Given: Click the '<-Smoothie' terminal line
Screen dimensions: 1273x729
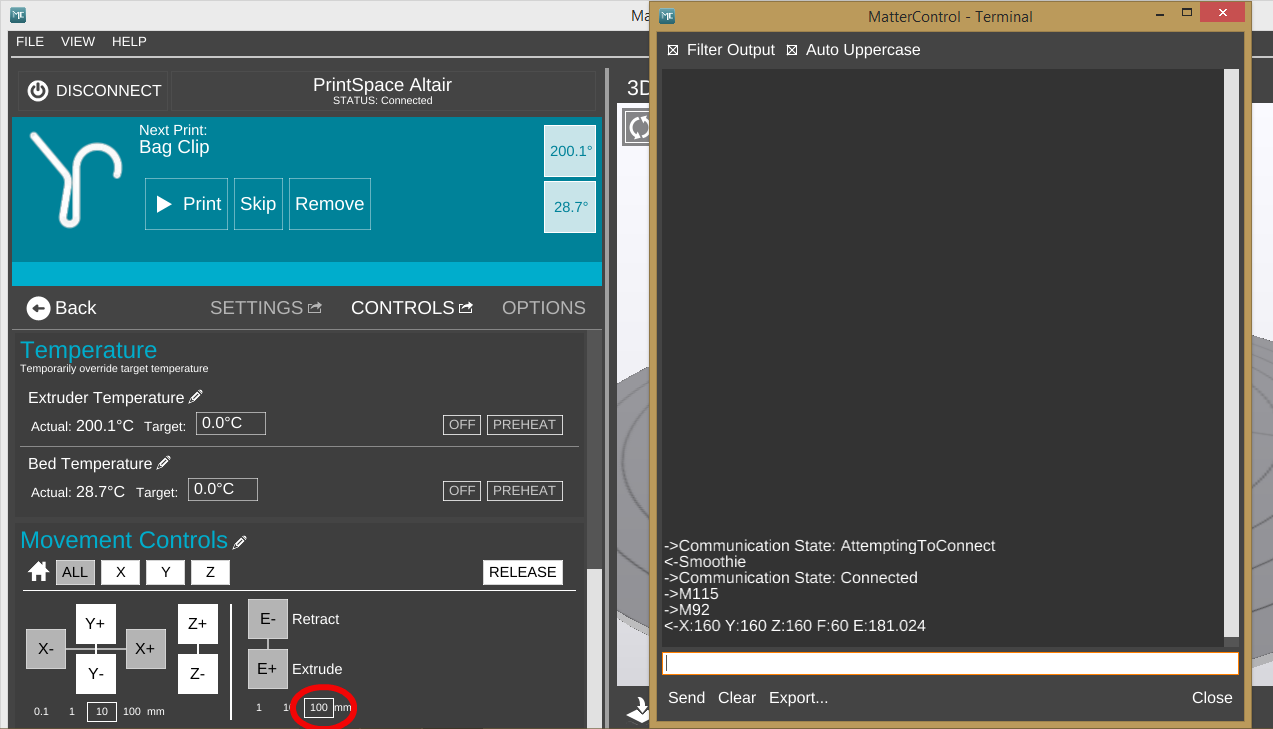Looking at the screenshot, I should click(705, 562).
